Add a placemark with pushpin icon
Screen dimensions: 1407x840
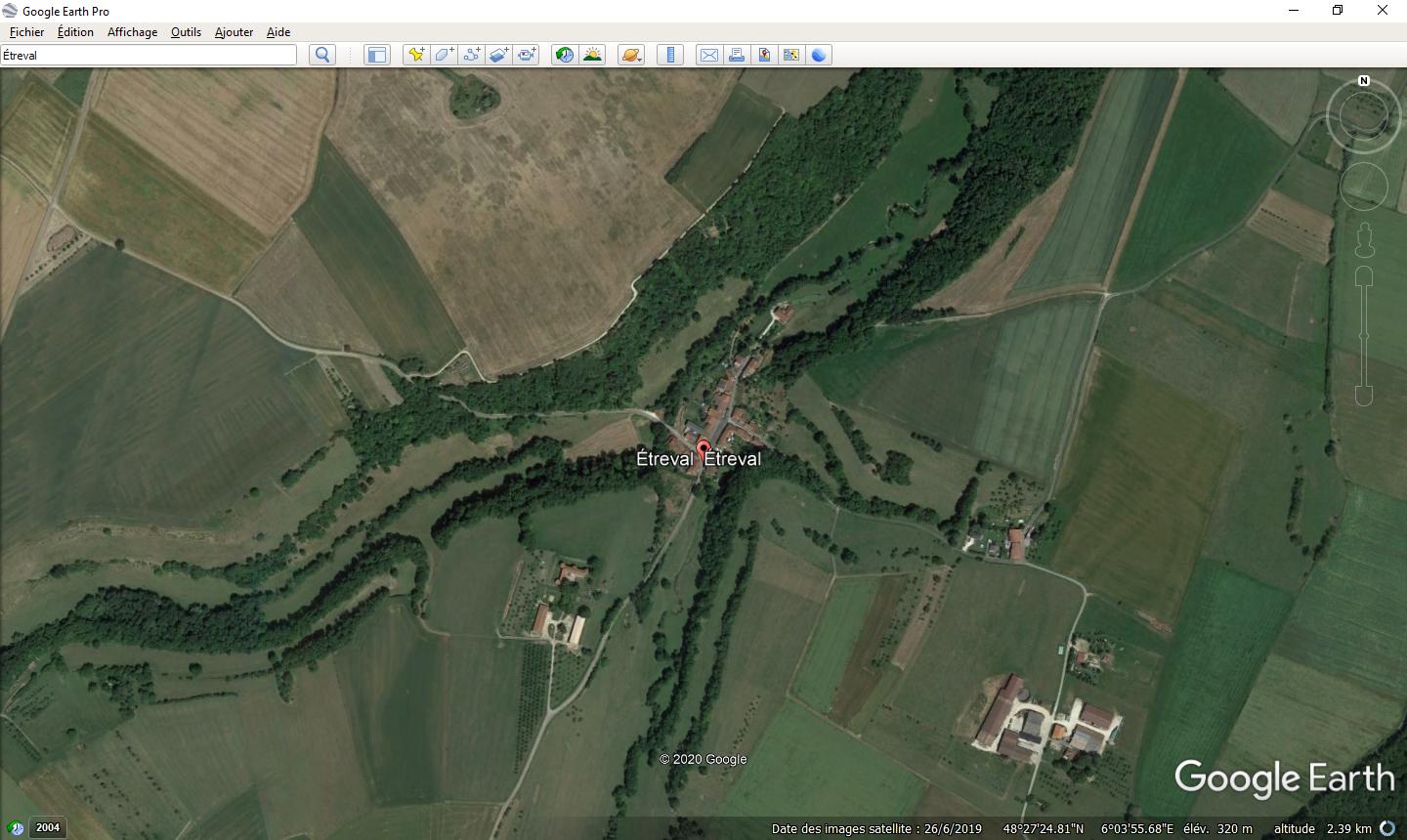tap(416, 55)
